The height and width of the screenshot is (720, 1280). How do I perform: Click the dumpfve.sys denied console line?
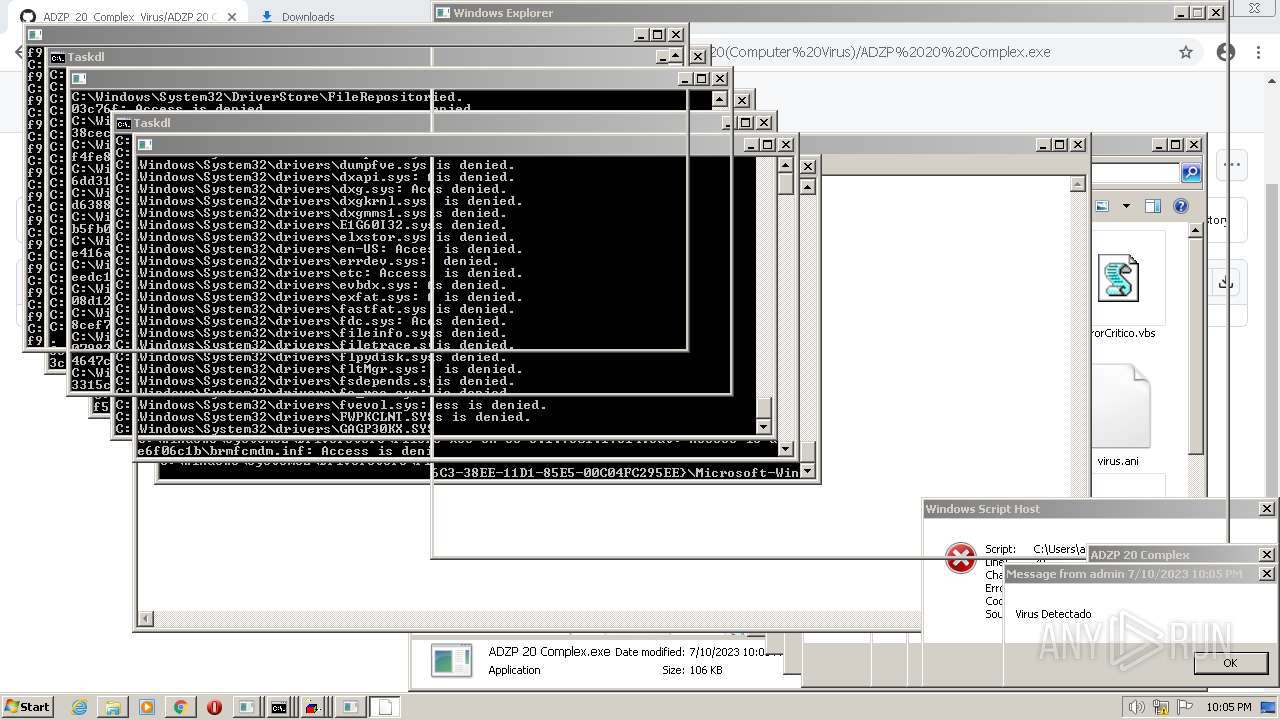point(326,165)
